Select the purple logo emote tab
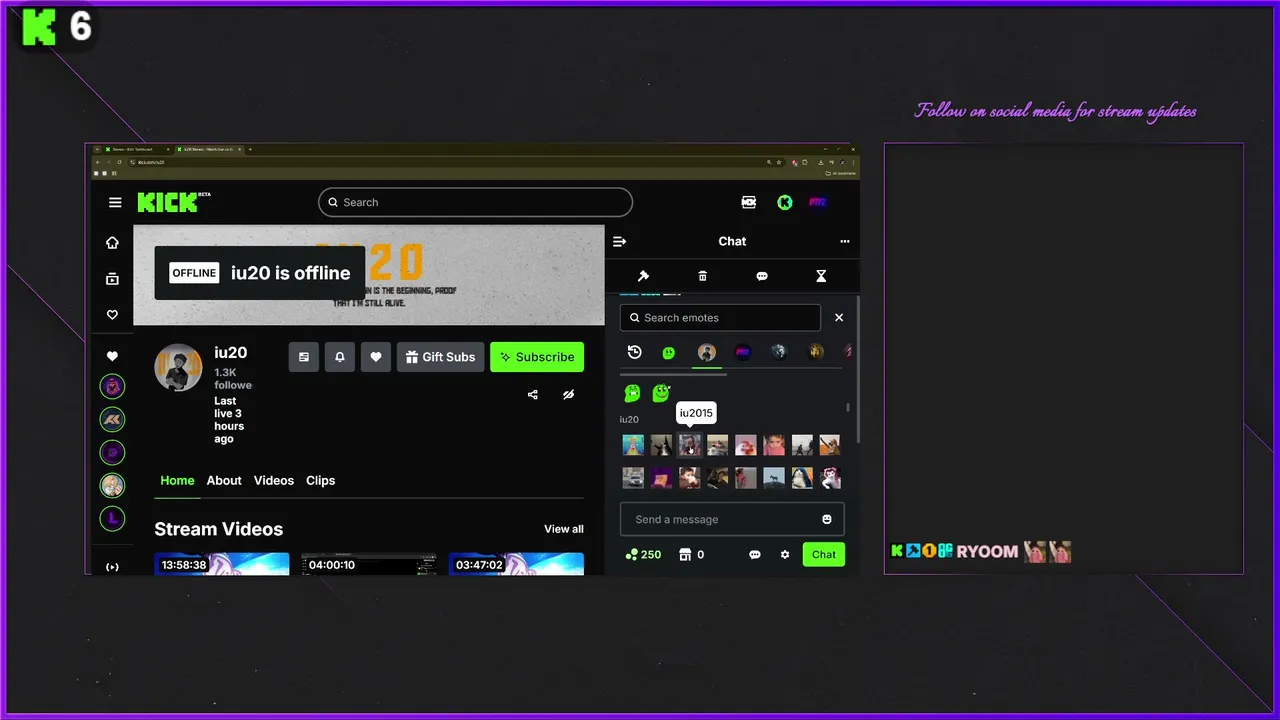This screenshot has width=1280, height=720. (x=743, y=352)
